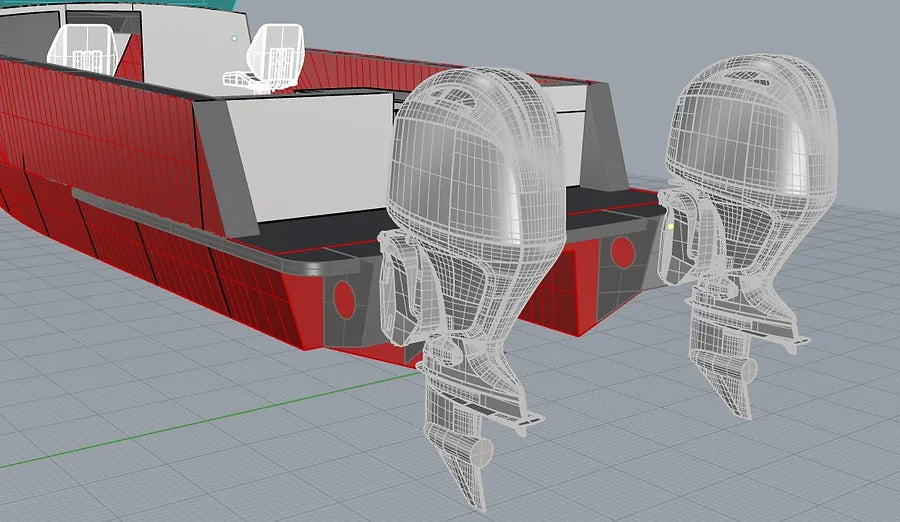Select the red circle on the left transom
Screen dimensions: 900x522
pyautogui.click(x=345, y=298)
